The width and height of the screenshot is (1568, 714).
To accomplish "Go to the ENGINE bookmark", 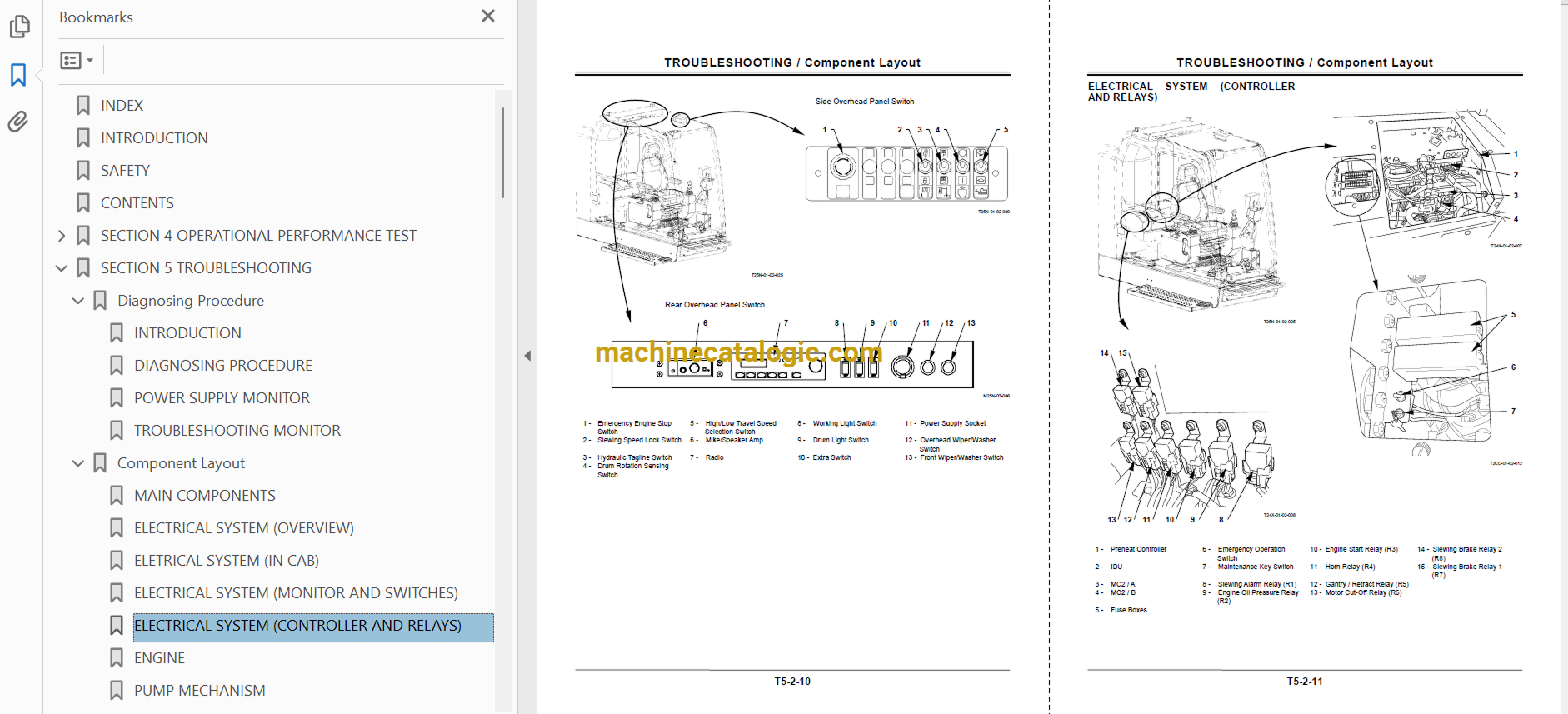I will coord(159,658).
